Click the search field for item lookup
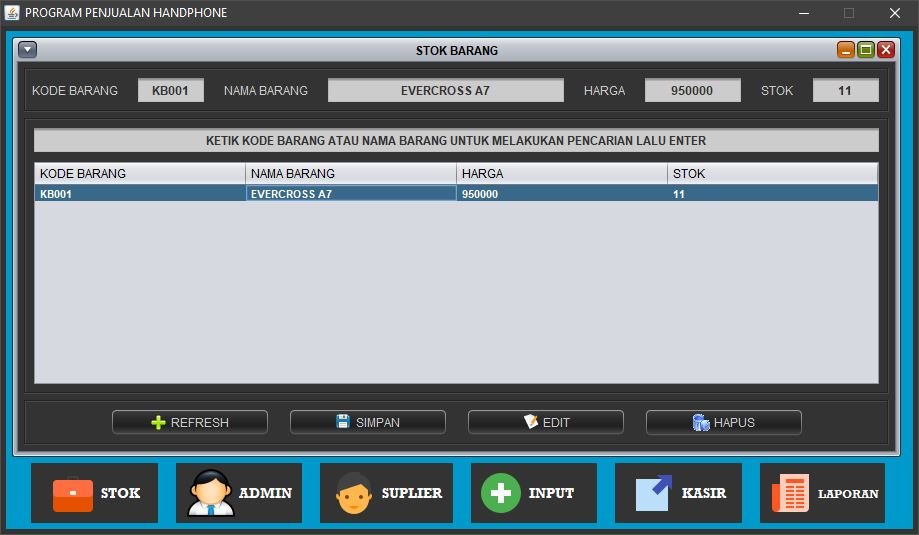The width and height of the screenshot is (919, 535). pyautogui.click(x=456, y=141)
